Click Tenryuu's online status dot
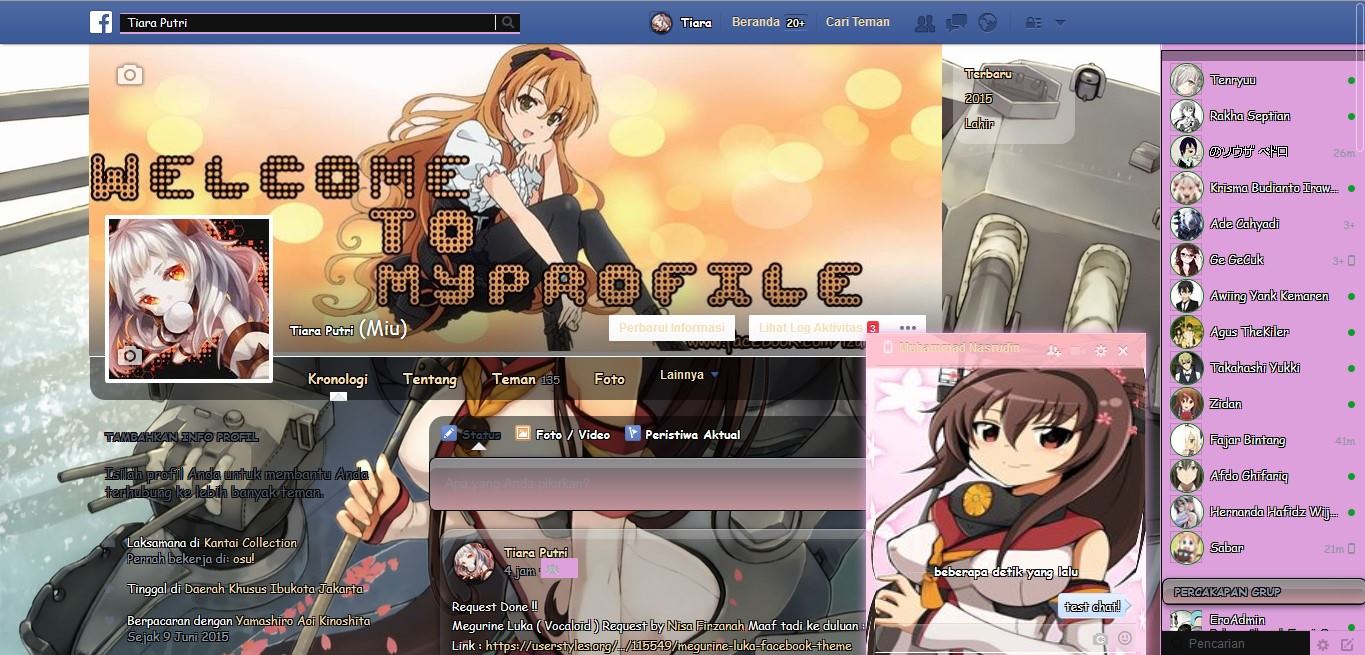The height and width of the screenshot is (655, 1365). point(1351,80)
